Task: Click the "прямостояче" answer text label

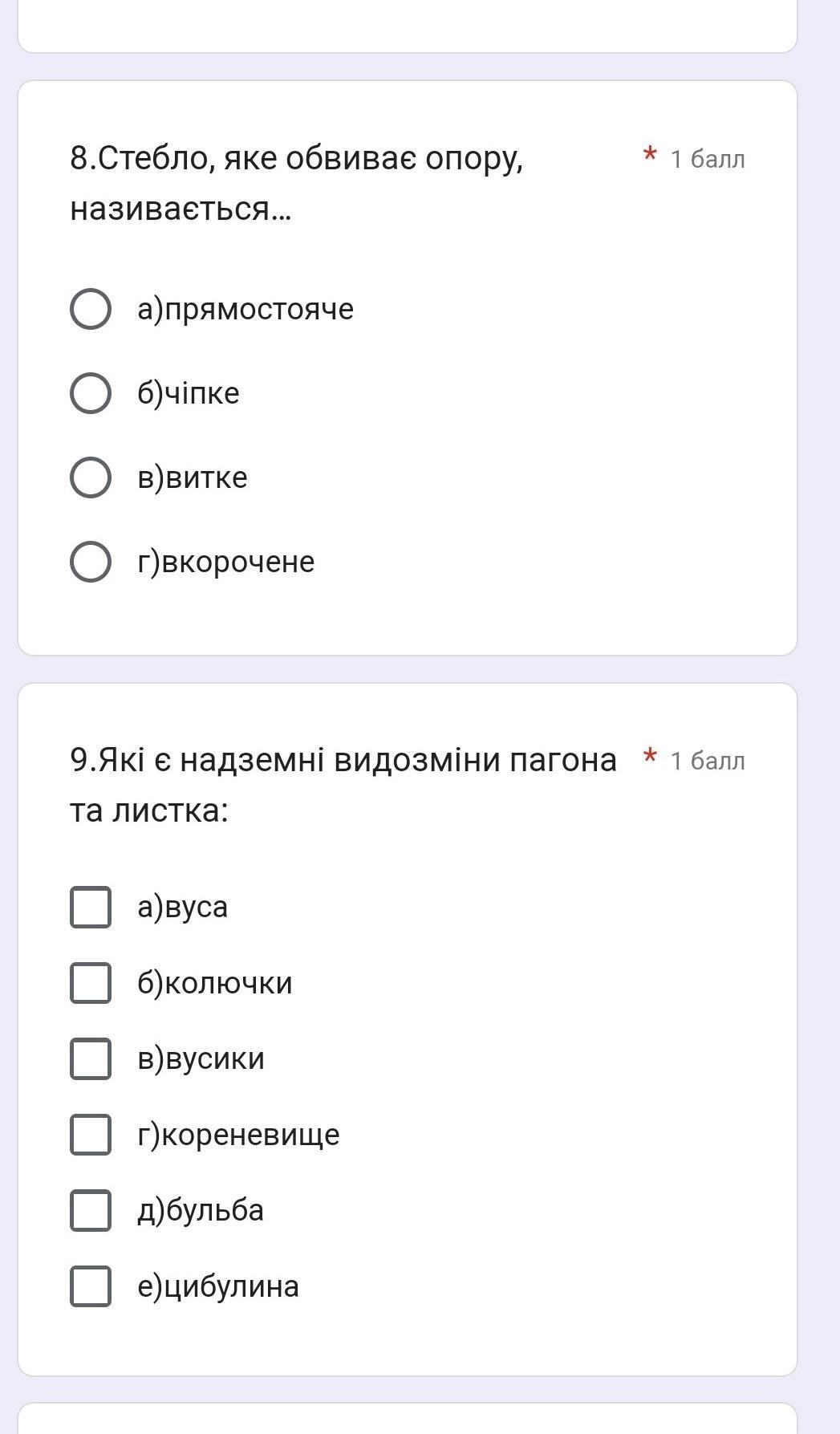Action: click(246, 309)
